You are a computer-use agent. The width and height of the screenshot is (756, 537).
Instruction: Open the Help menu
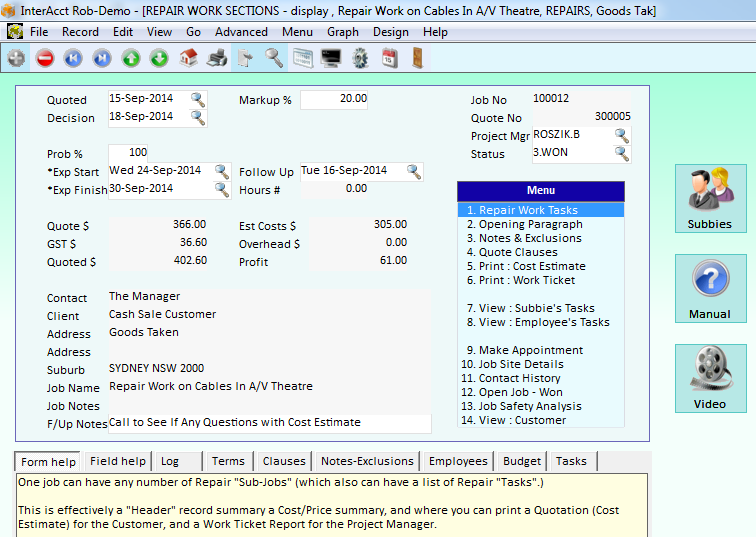(435, 32)
